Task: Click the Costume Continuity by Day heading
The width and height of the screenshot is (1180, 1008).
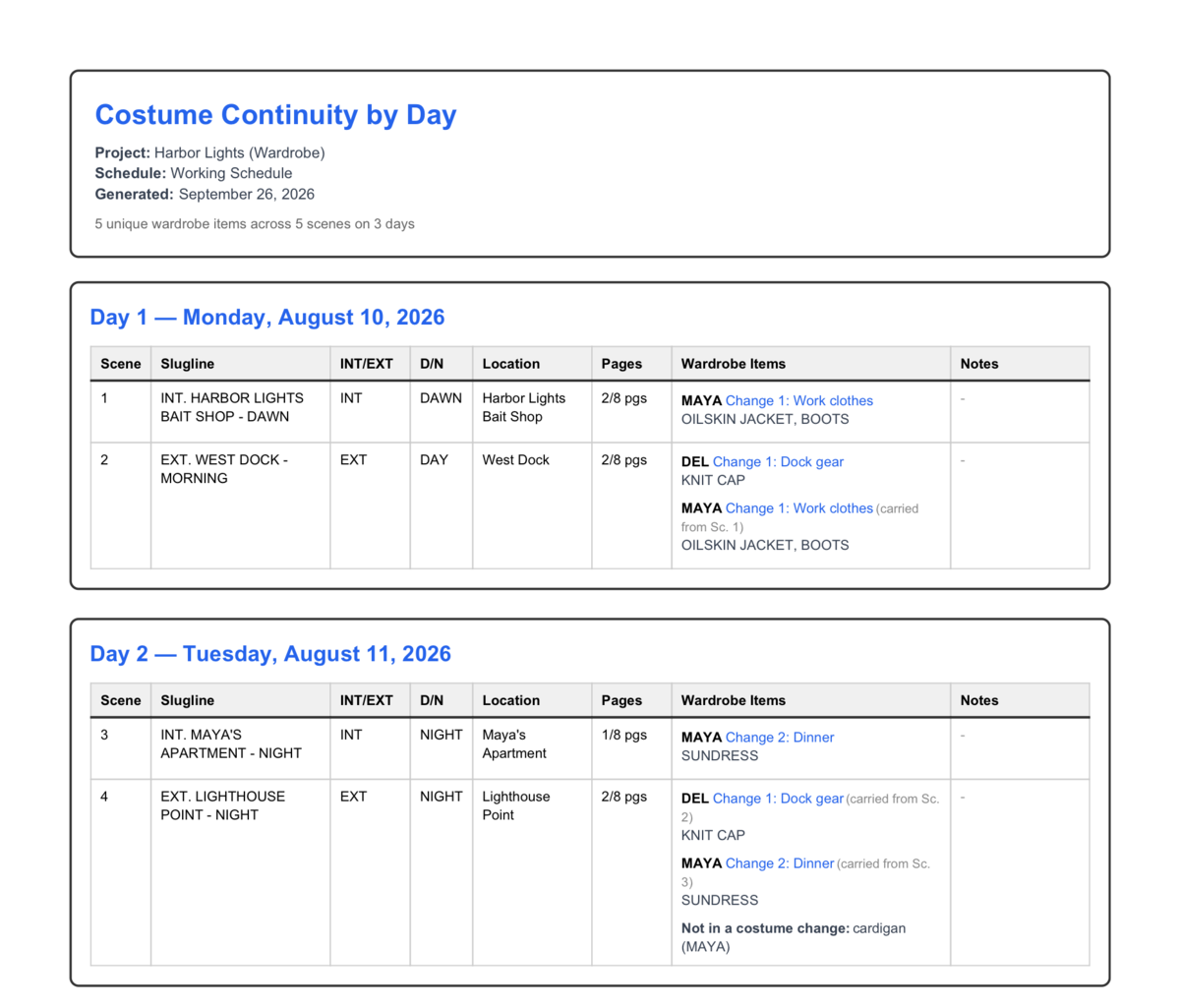Action: click(275, 115)
